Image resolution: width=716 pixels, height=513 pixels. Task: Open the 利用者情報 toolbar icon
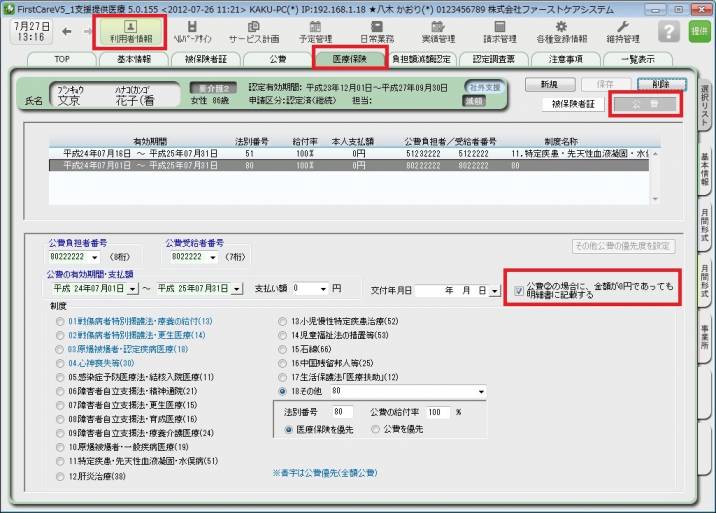(x=129, y=31)
